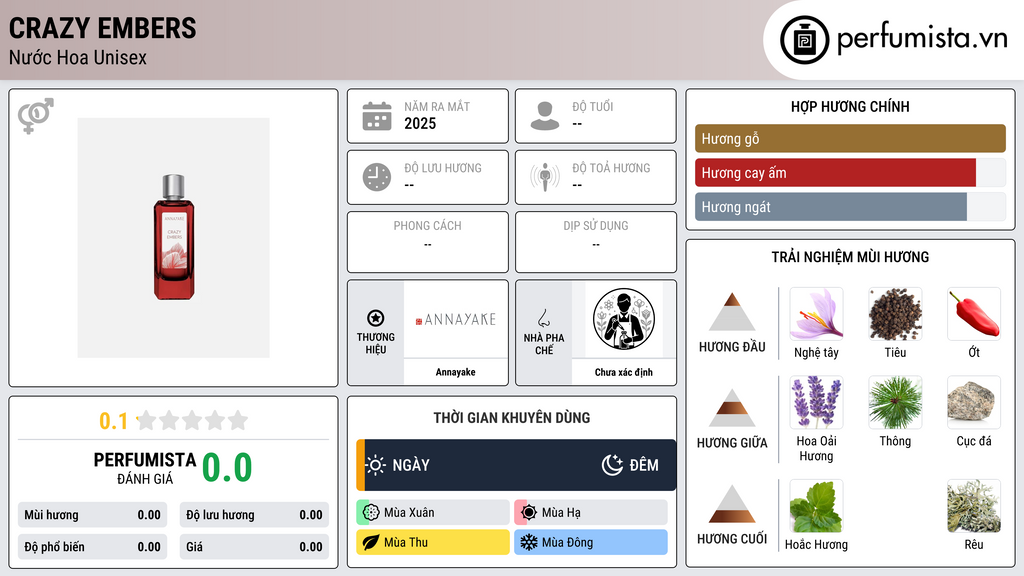1024x576 pixels.
Task: Select the Ớt chili note image
Action: (974, 314)
